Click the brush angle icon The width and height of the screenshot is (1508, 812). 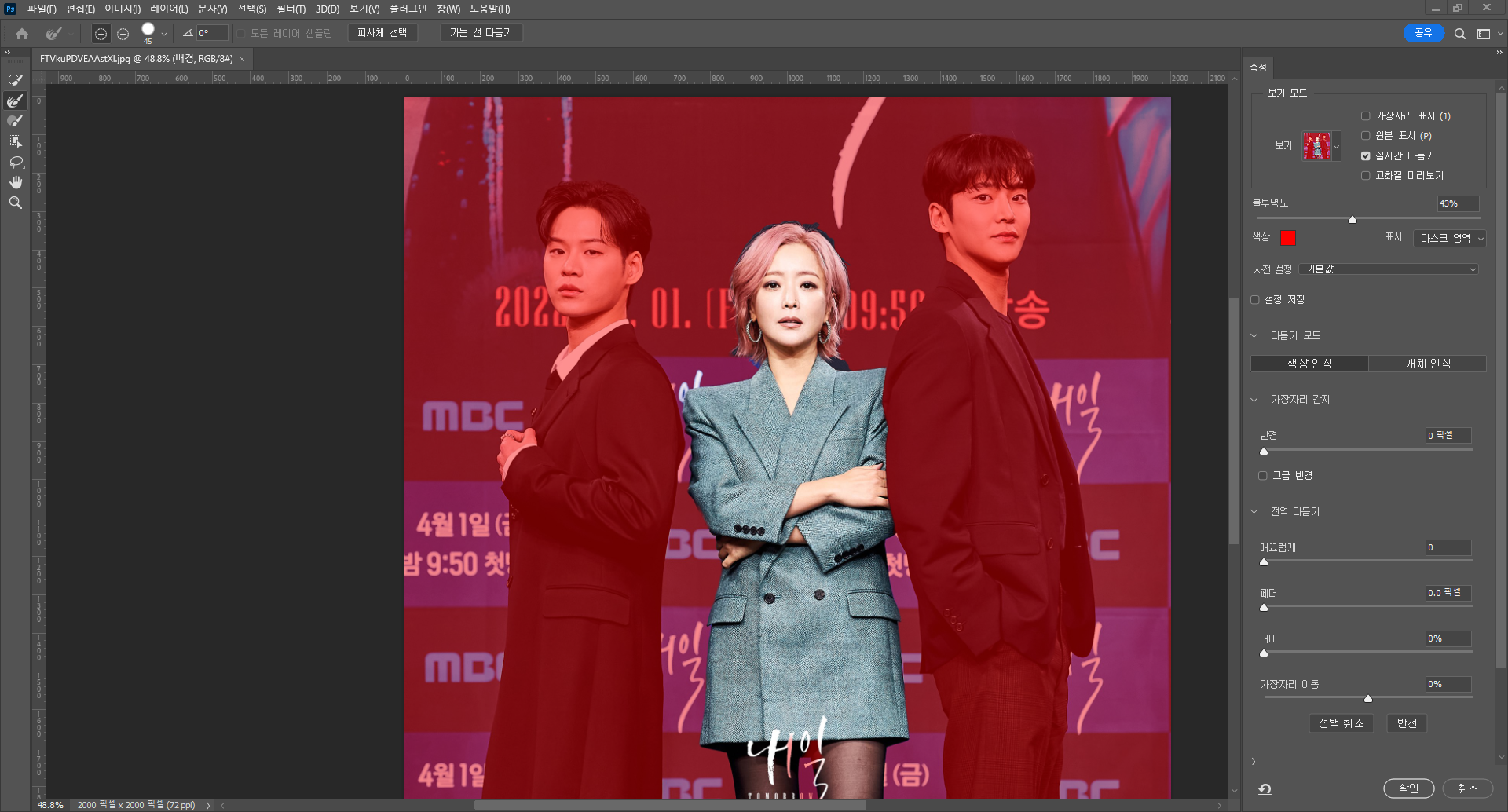pyautogui.click(x=188, y=33)
